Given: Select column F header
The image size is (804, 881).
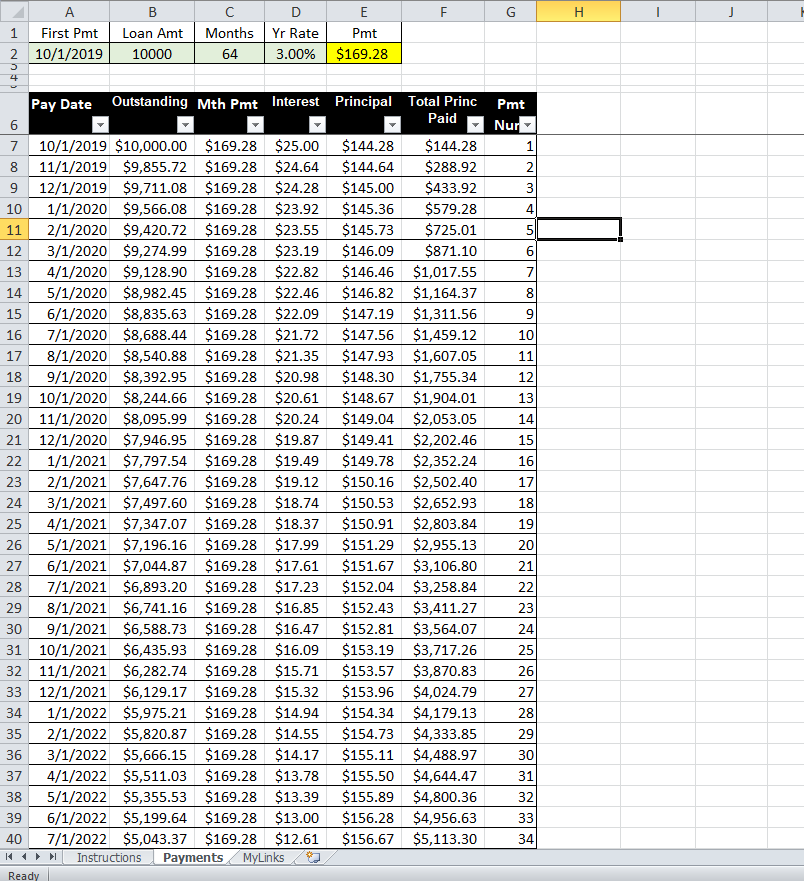Looking at the screenshot, I should [x=443, y=12].
